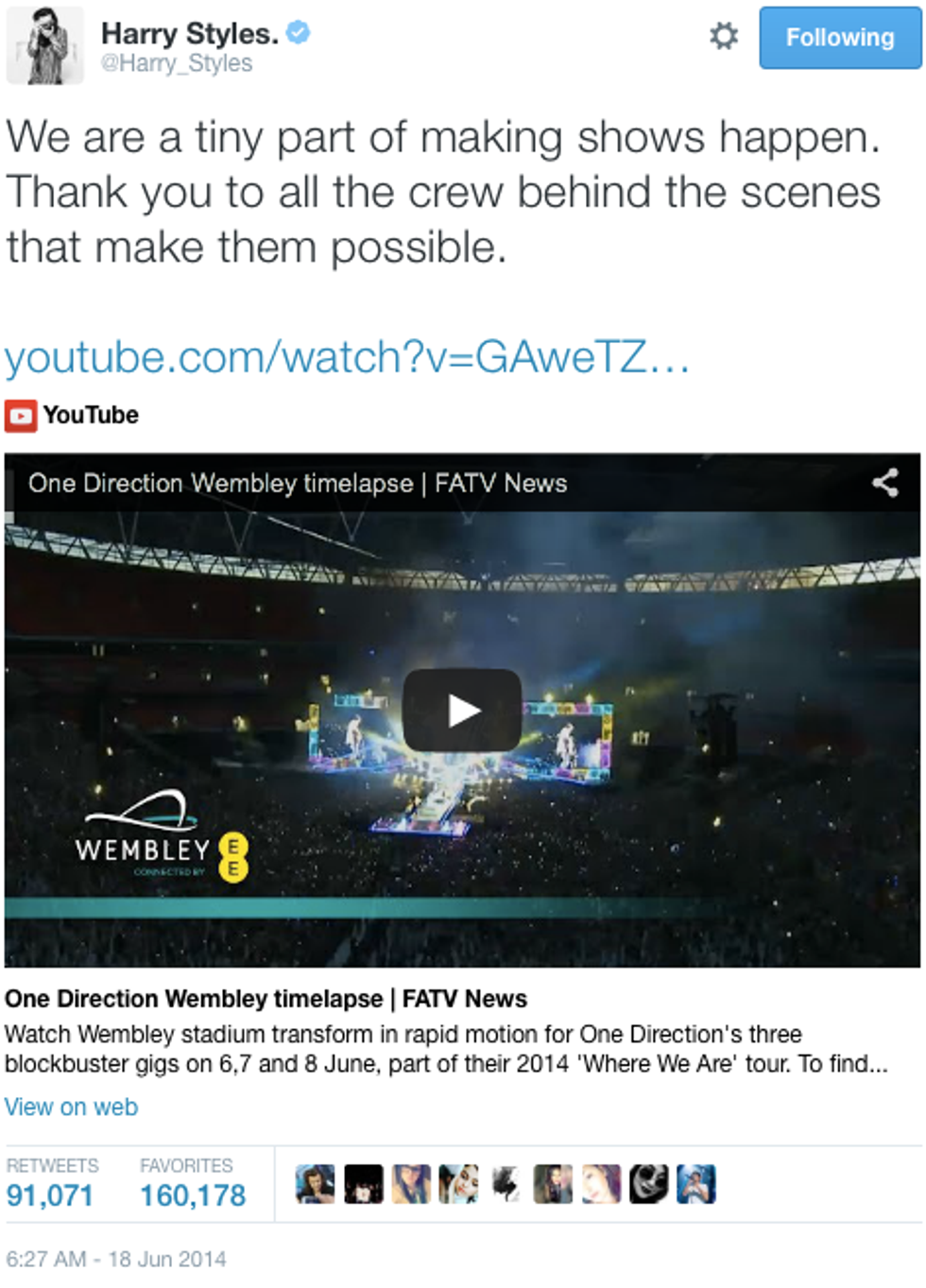Click the verified badge icon

299,33
